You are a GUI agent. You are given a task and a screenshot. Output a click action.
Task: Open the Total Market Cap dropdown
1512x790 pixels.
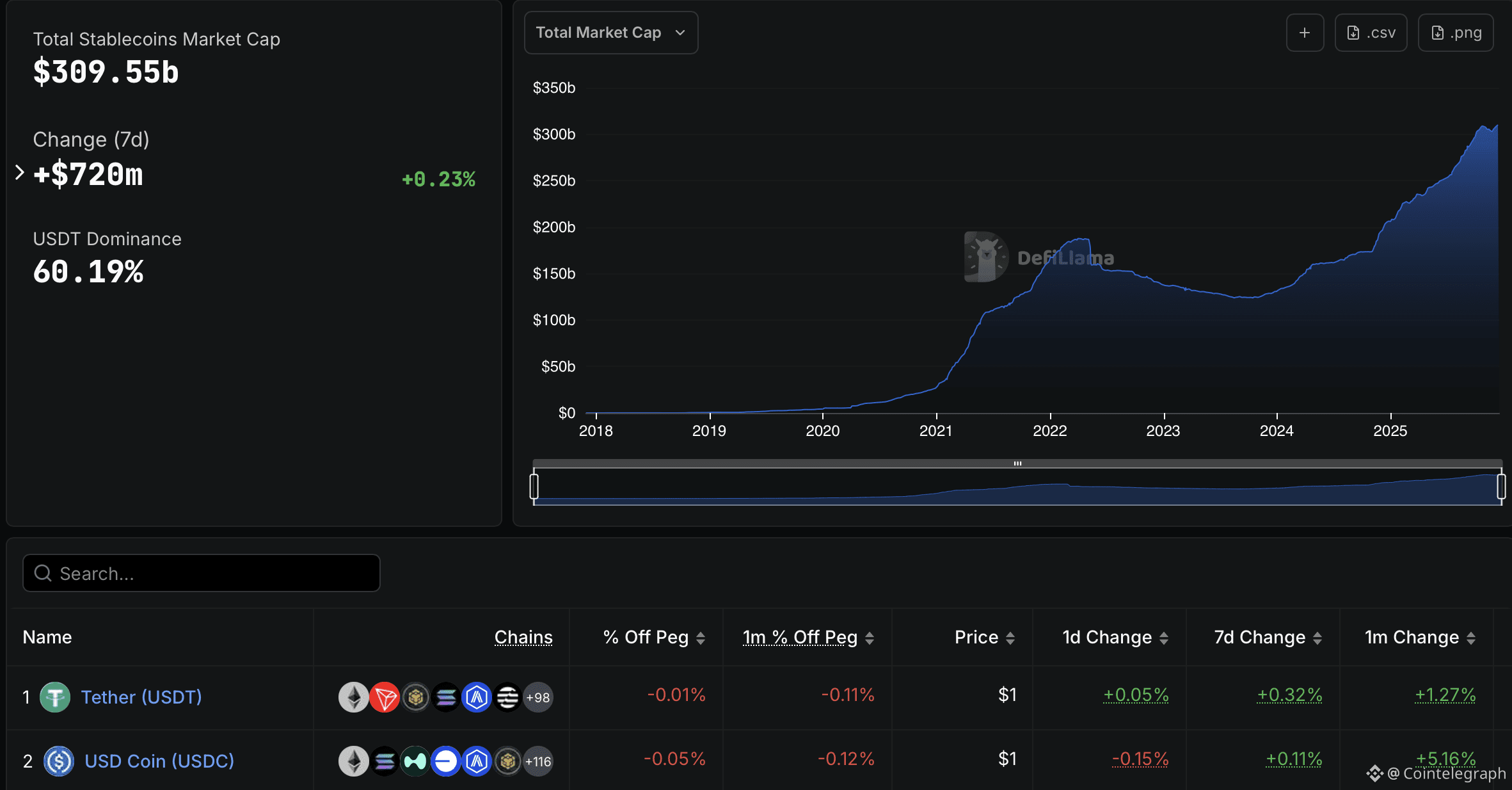click(x=610, y=33)
